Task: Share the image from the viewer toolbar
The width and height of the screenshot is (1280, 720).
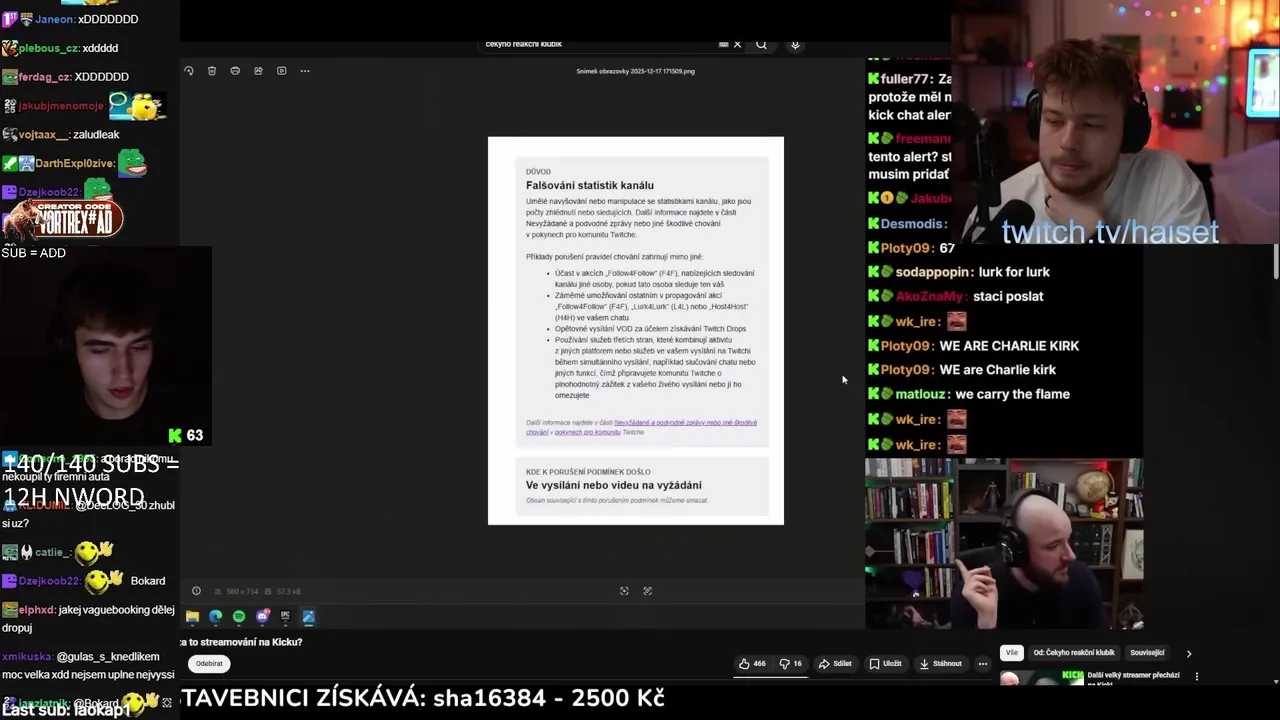Action: pos(258,71)
